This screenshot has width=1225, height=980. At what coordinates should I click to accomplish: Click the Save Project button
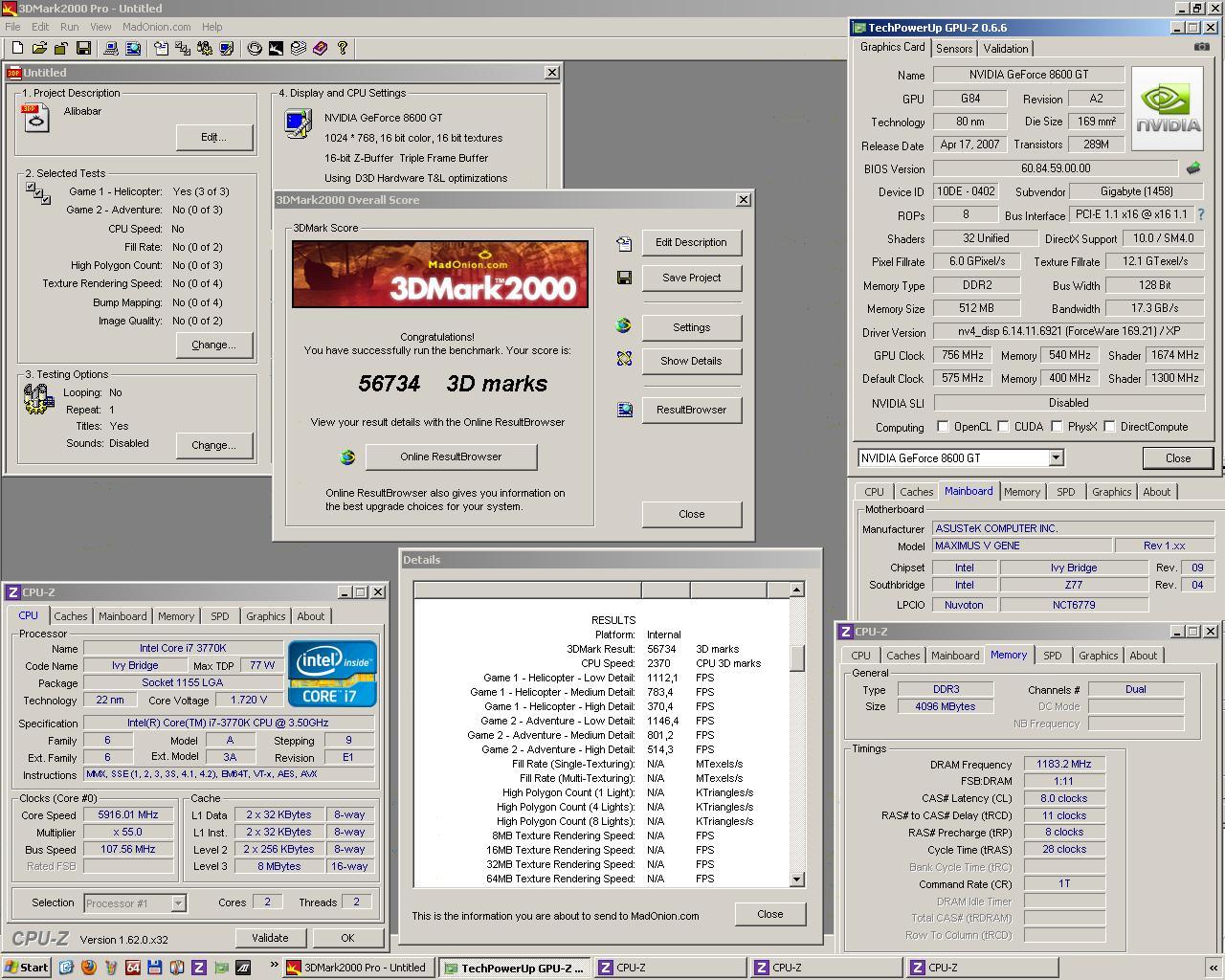[691, 278]
